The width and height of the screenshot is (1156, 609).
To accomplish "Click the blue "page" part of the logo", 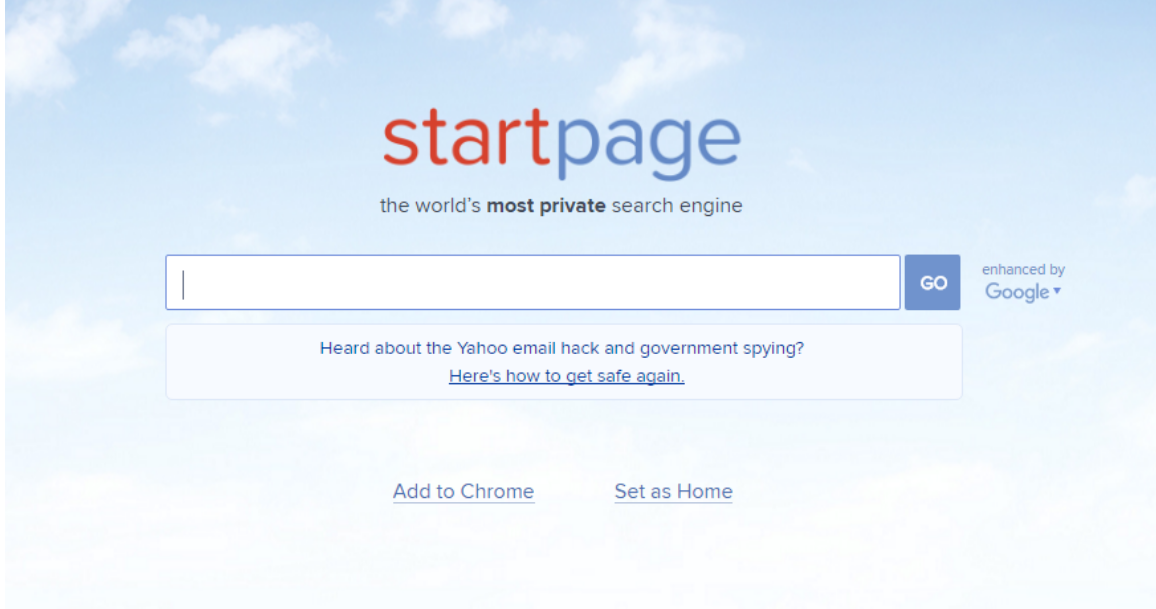I will [x=648, y=147].
